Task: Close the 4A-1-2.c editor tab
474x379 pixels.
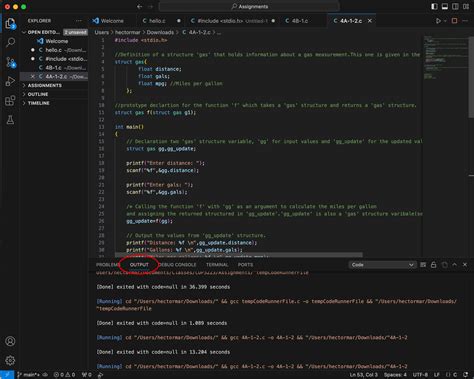Action: [370, 21]
